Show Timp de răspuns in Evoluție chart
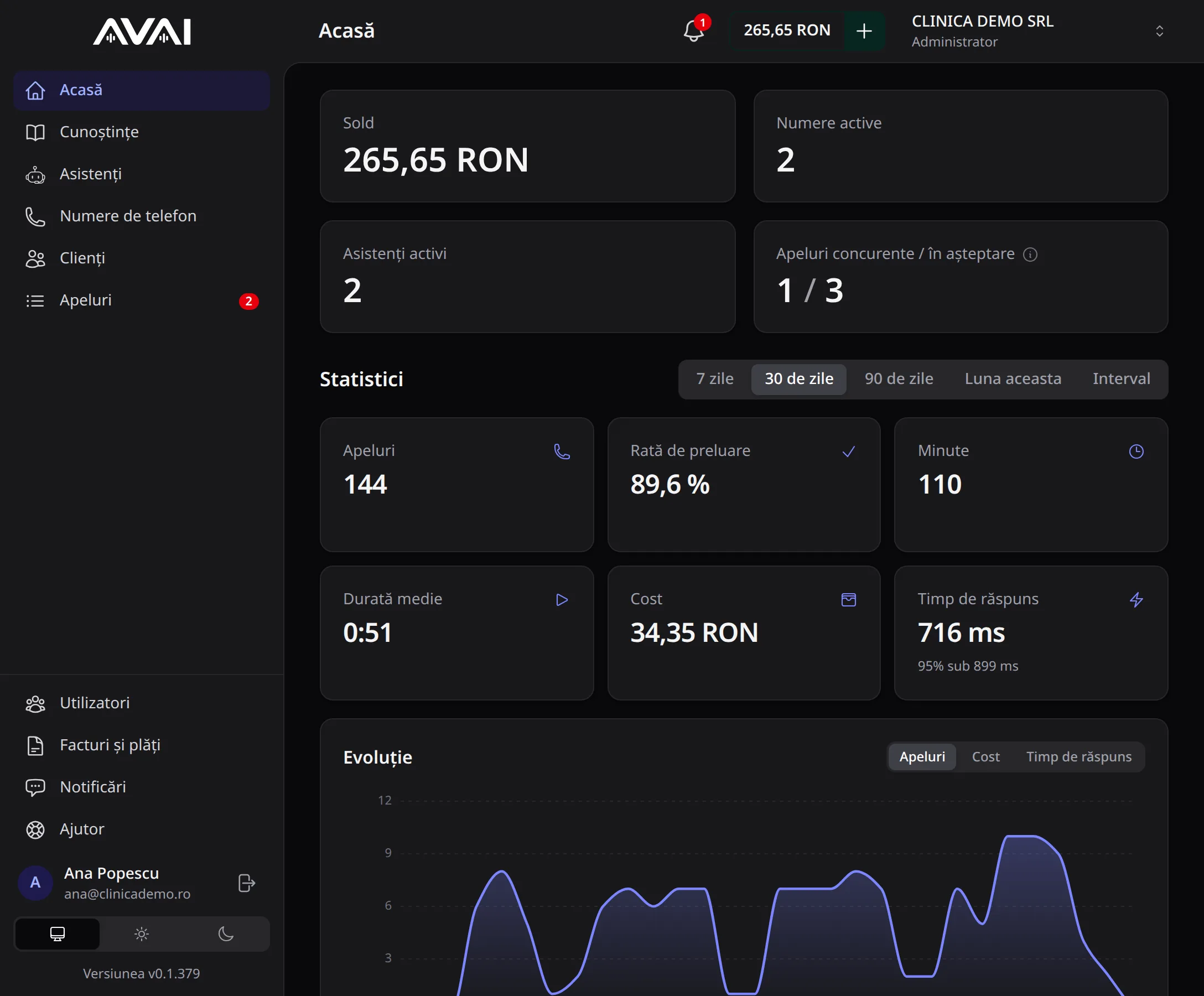 click(1078, 757)
